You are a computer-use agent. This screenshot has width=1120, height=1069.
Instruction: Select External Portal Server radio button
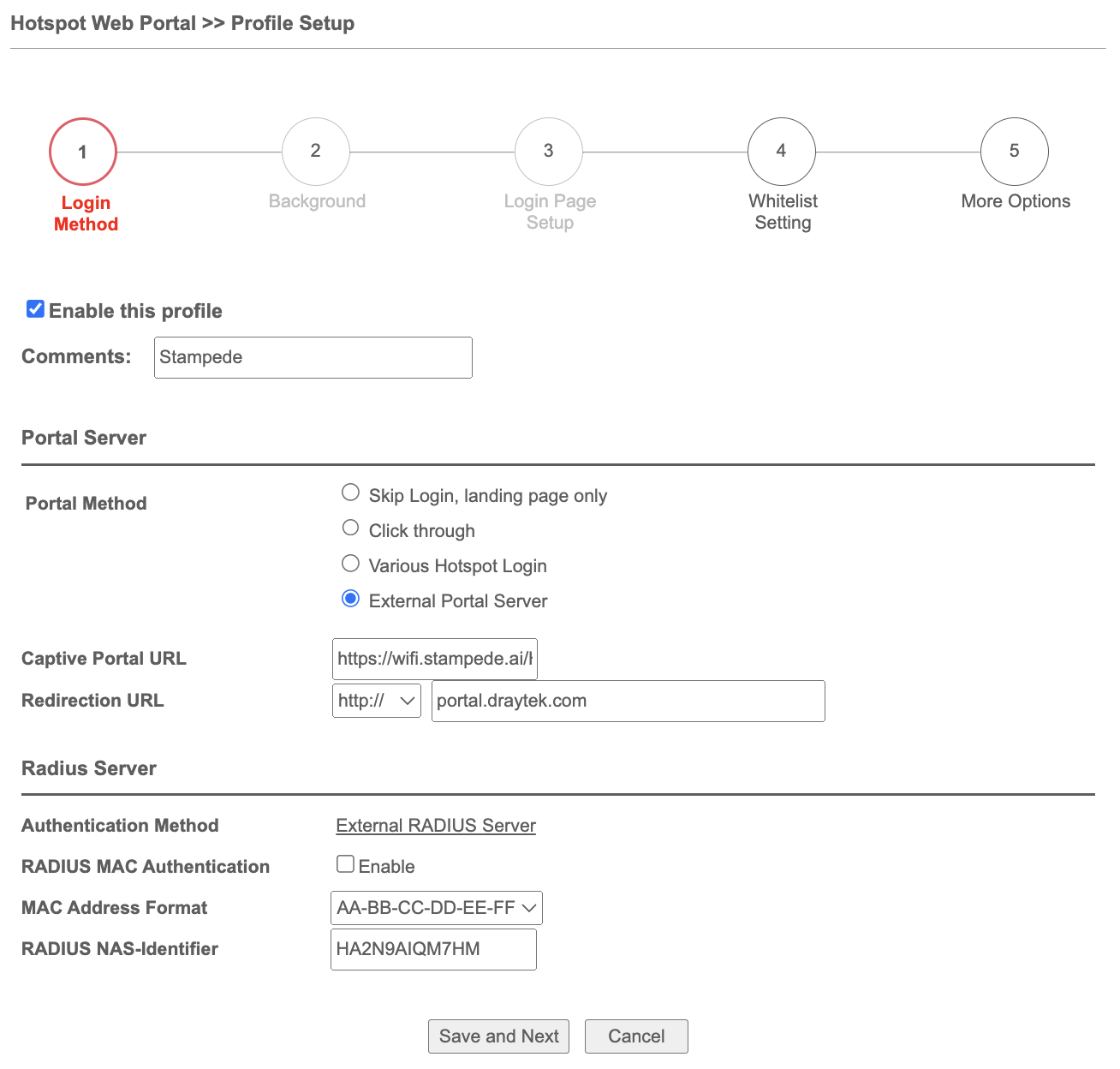tap(350, 599)
